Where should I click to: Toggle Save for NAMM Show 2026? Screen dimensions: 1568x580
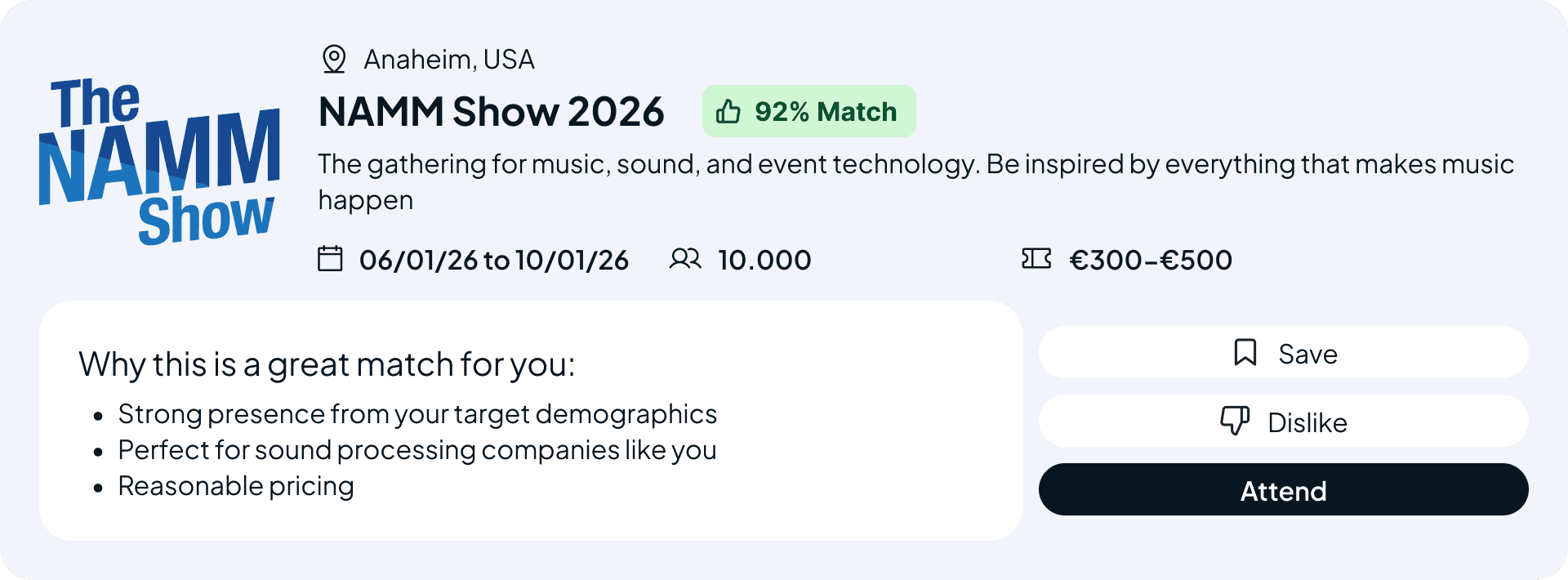pyautogui.click(x=1283, y=352)
